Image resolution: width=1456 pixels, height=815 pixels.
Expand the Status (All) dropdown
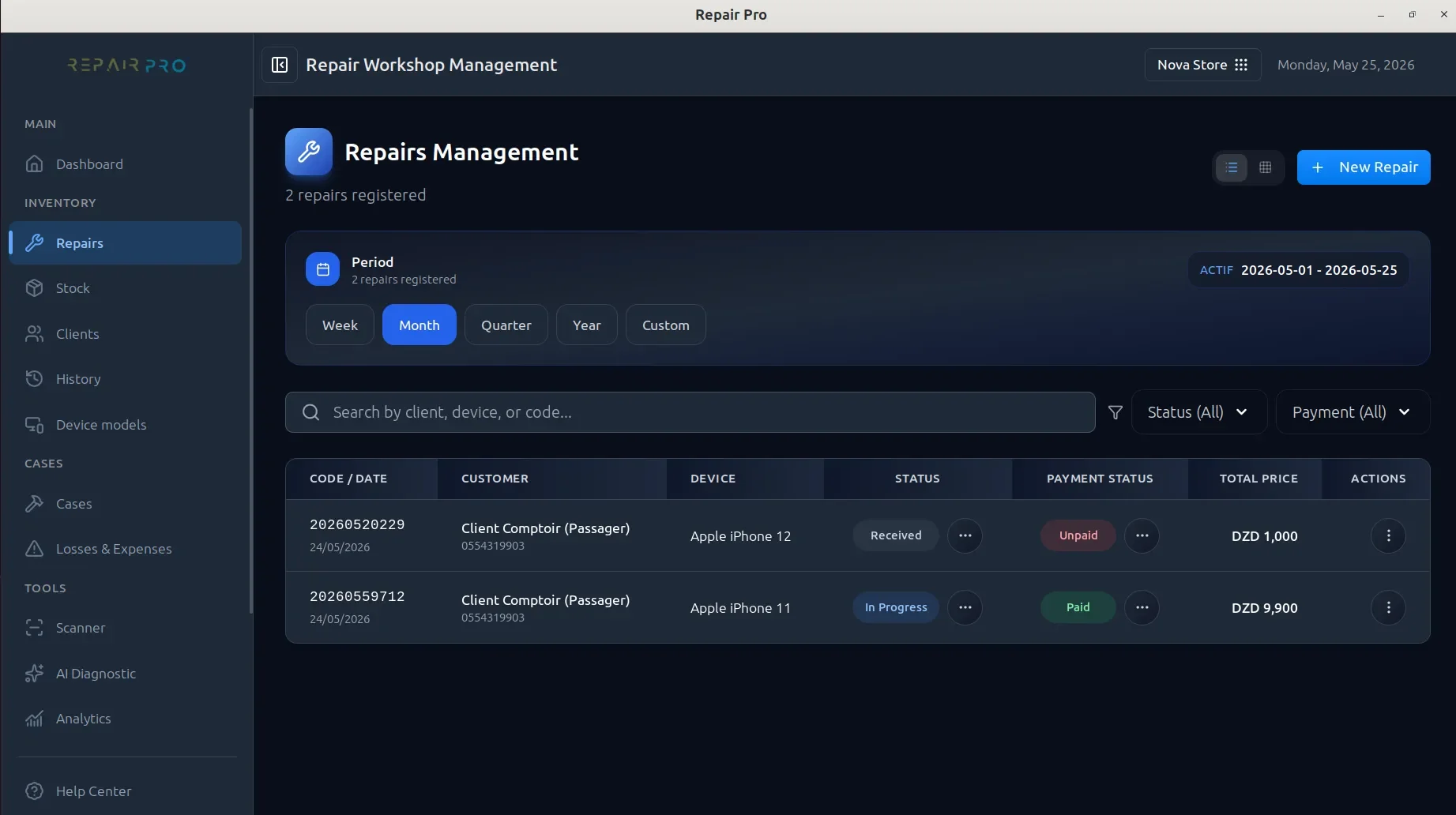click(x=1198, y=412)
